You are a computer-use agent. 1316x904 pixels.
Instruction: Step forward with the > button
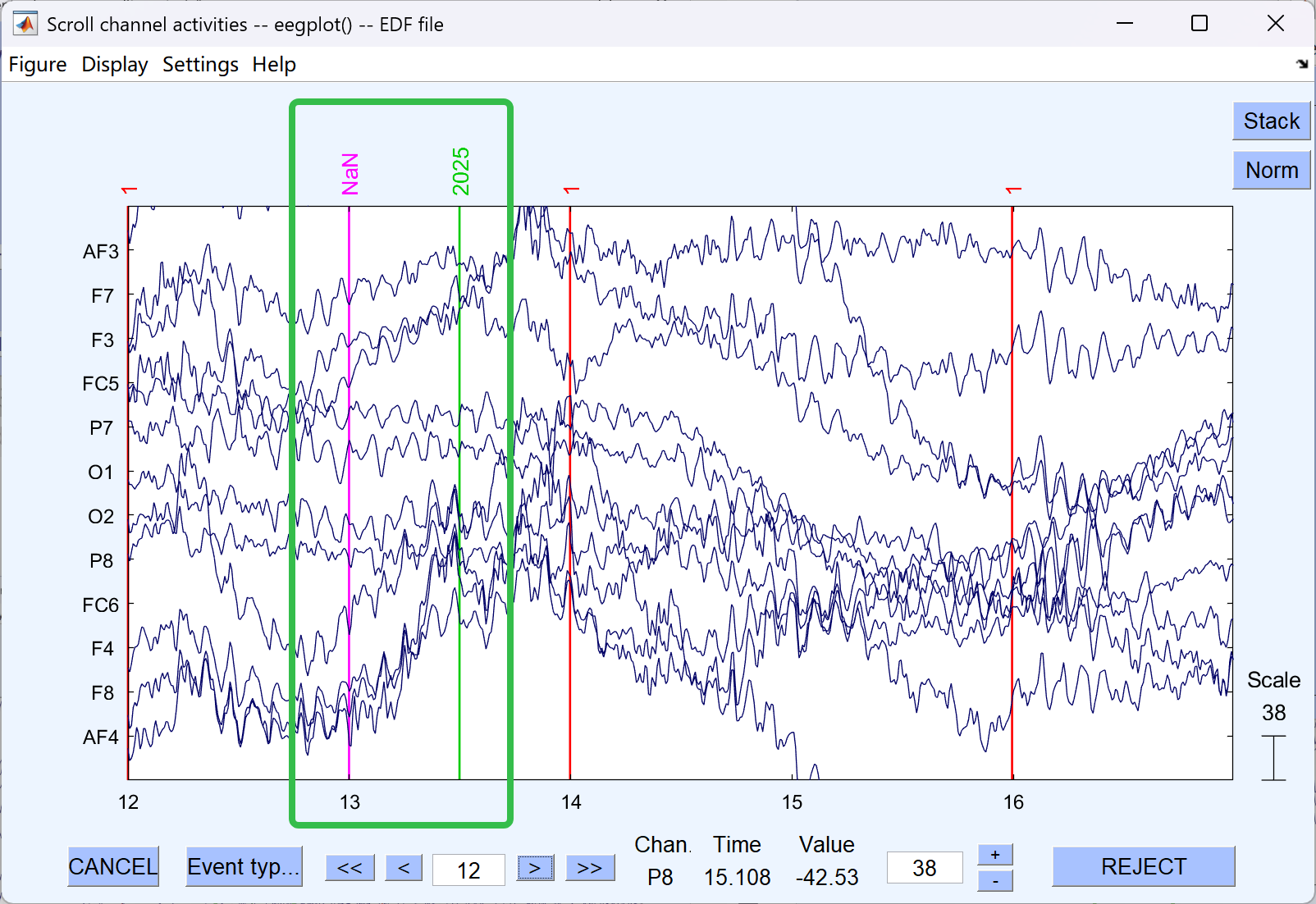click(x=535, y=868)
